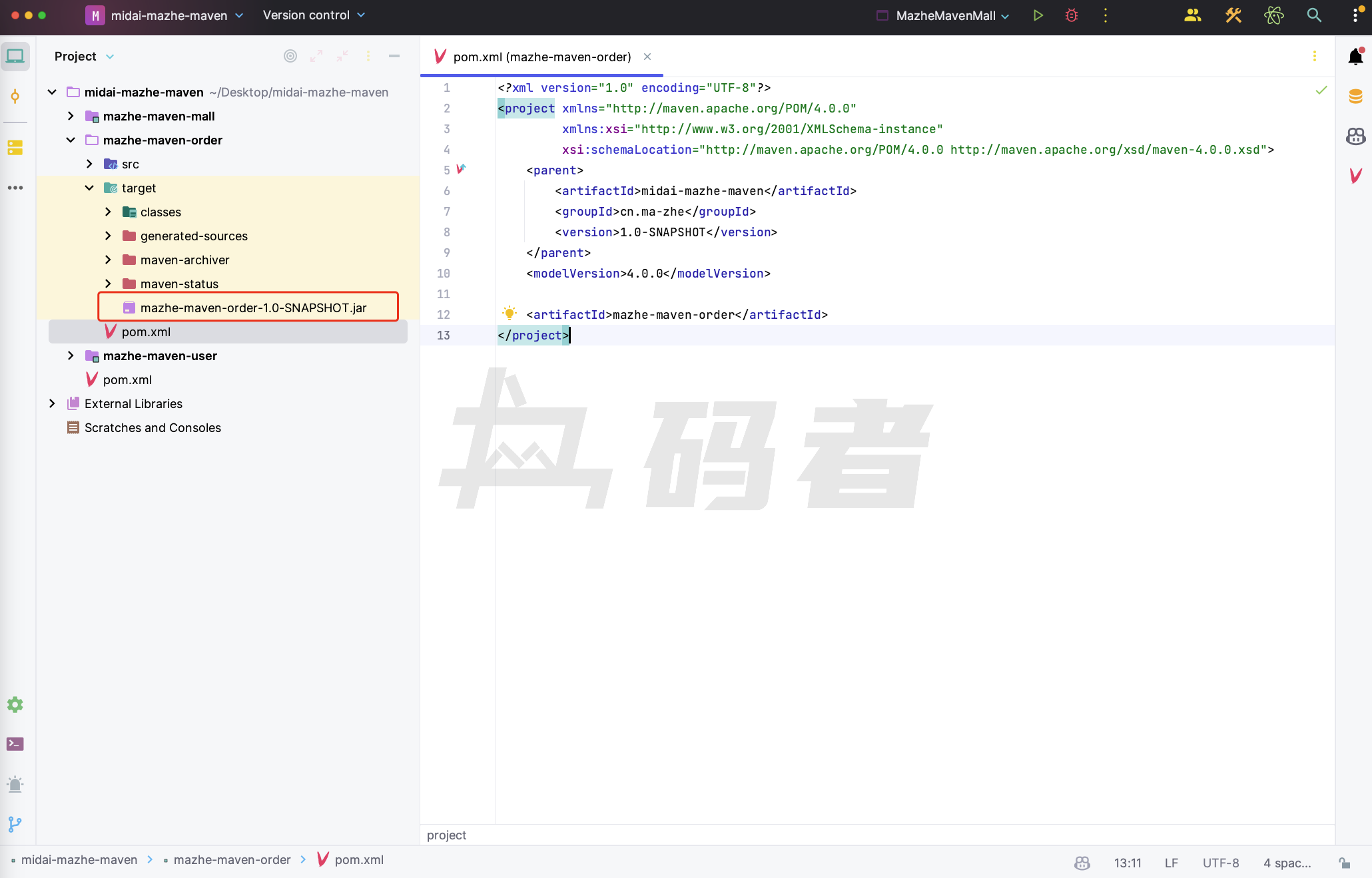This screenshot has height=878, width=1372.
Task: Open the Commit tool window
Action: coord(15,97)
